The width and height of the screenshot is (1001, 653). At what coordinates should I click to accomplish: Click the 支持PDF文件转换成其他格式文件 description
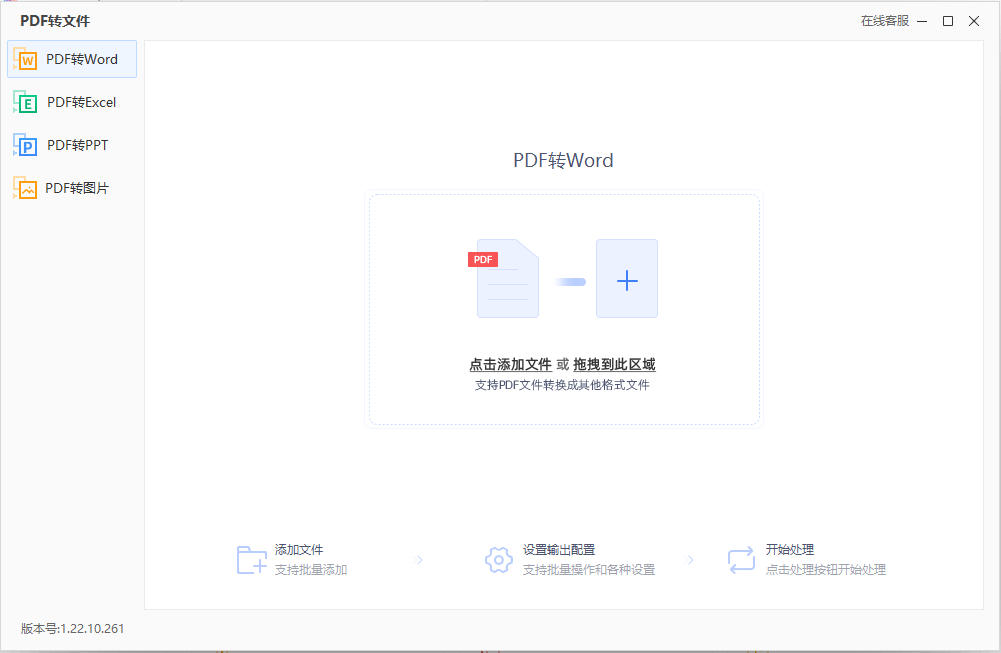coord(562,385)
